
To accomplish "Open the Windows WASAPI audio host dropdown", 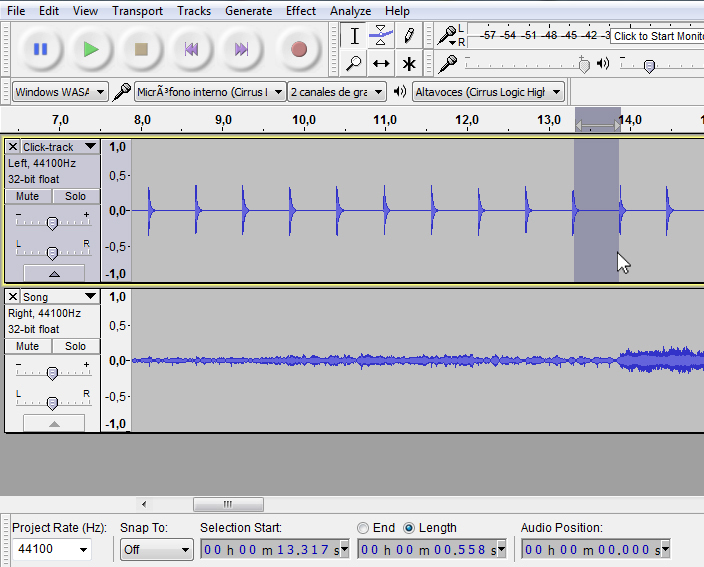I will [60, 92].
